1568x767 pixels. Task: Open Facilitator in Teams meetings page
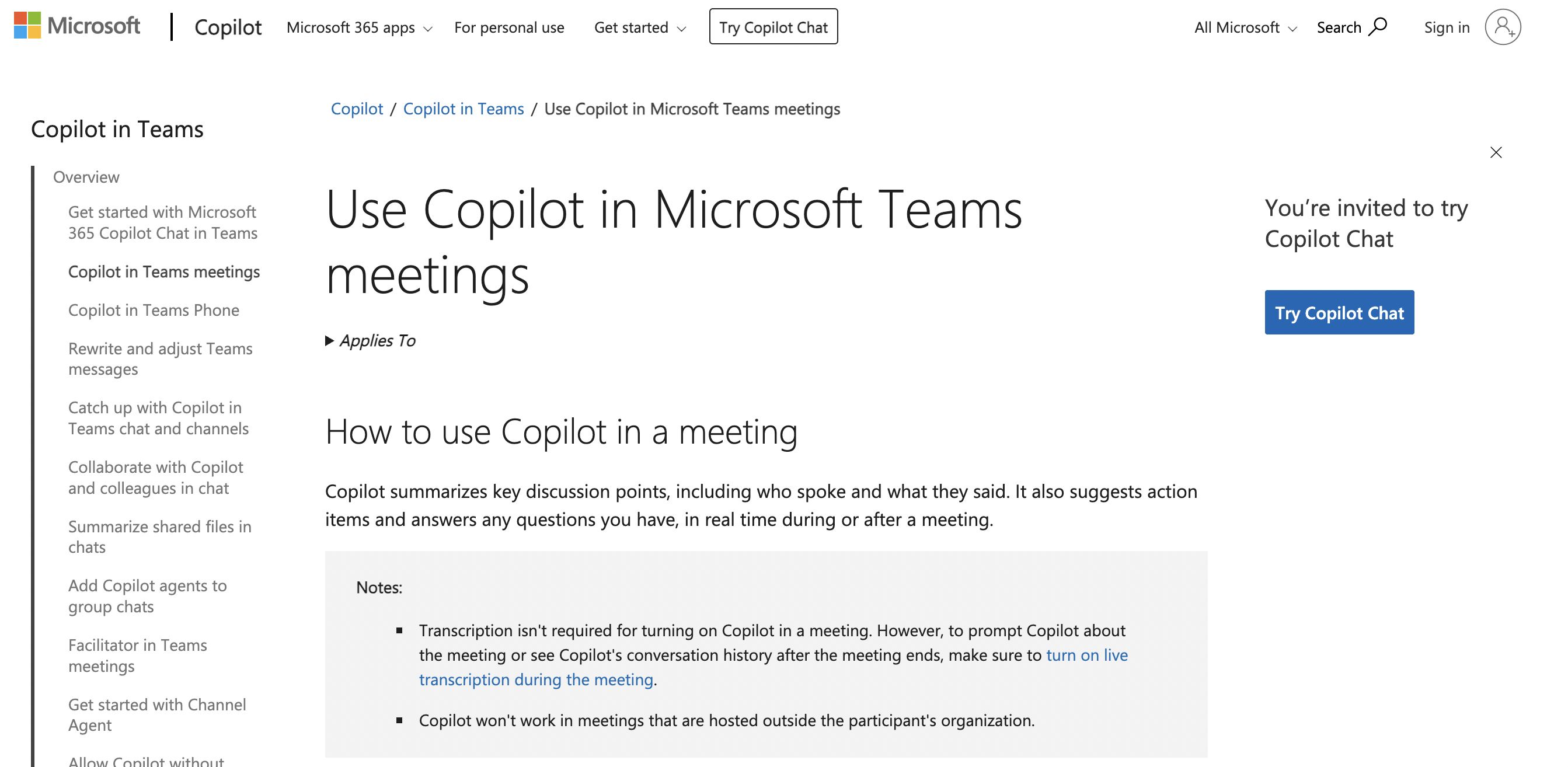point(138,656)
